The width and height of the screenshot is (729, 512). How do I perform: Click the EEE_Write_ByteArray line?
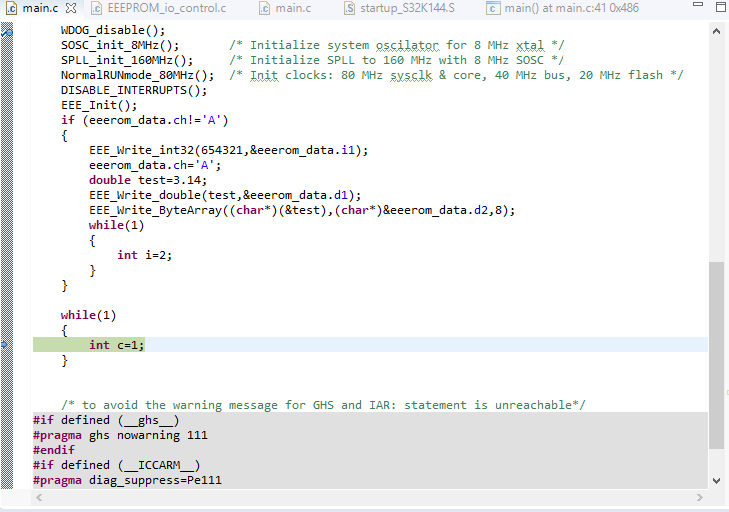coord(302,210)
